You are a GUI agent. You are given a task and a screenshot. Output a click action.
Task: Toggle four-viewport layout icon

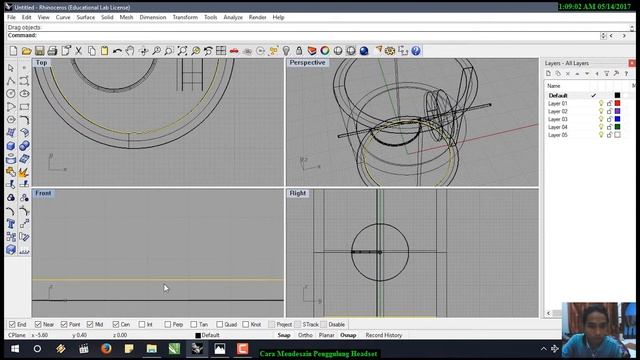[x=221, y=51]
